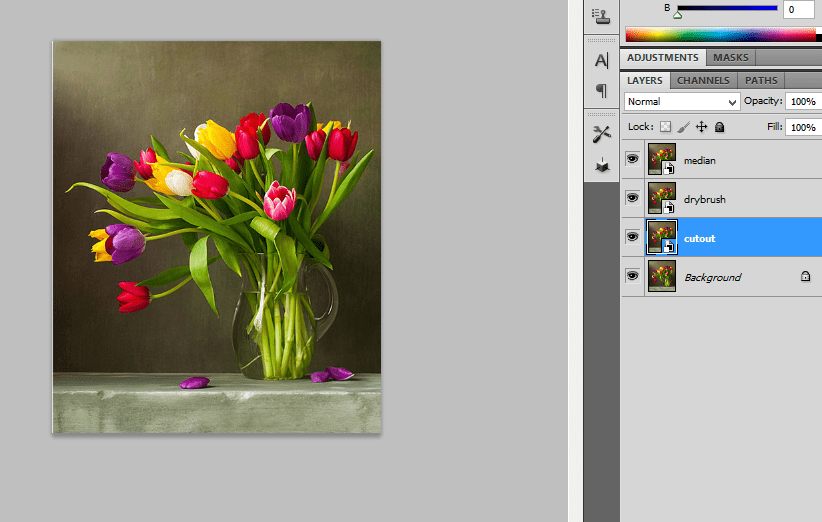Click the blue B channel slider
The height and width of the screenshot is (522, 822).
pos(727,8)
